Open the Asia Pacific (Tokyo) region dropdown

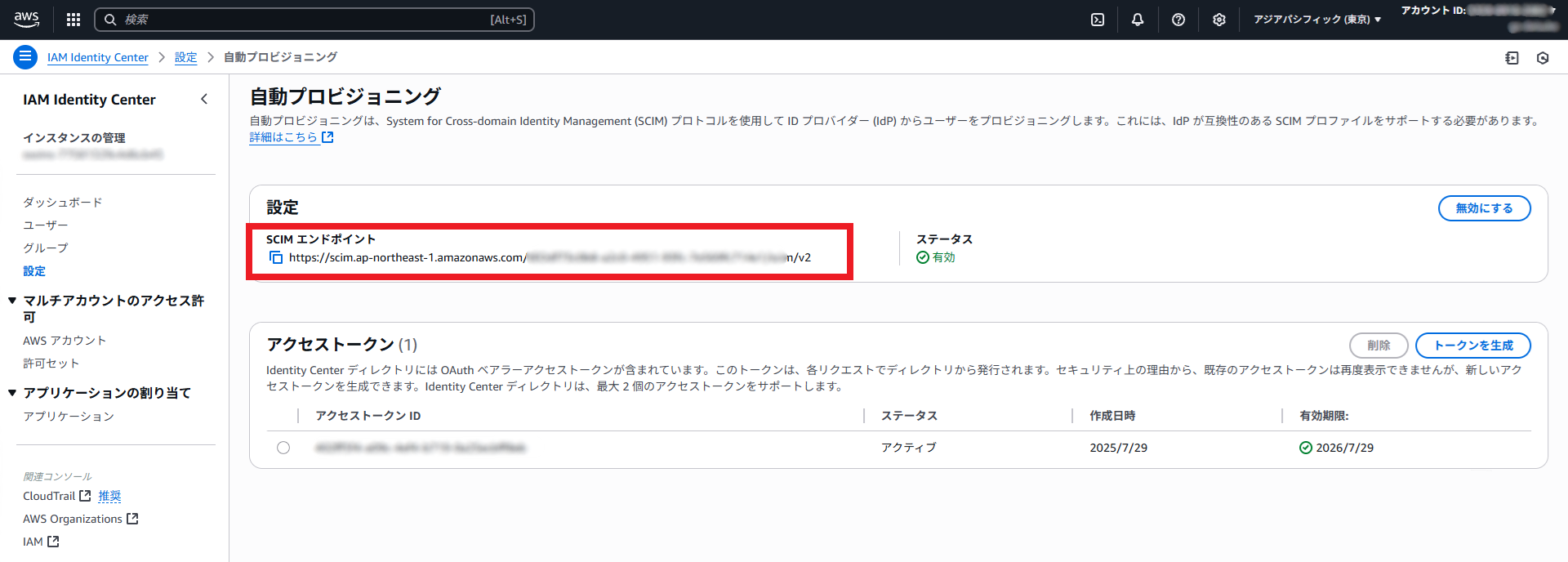tap(1317, 20)
